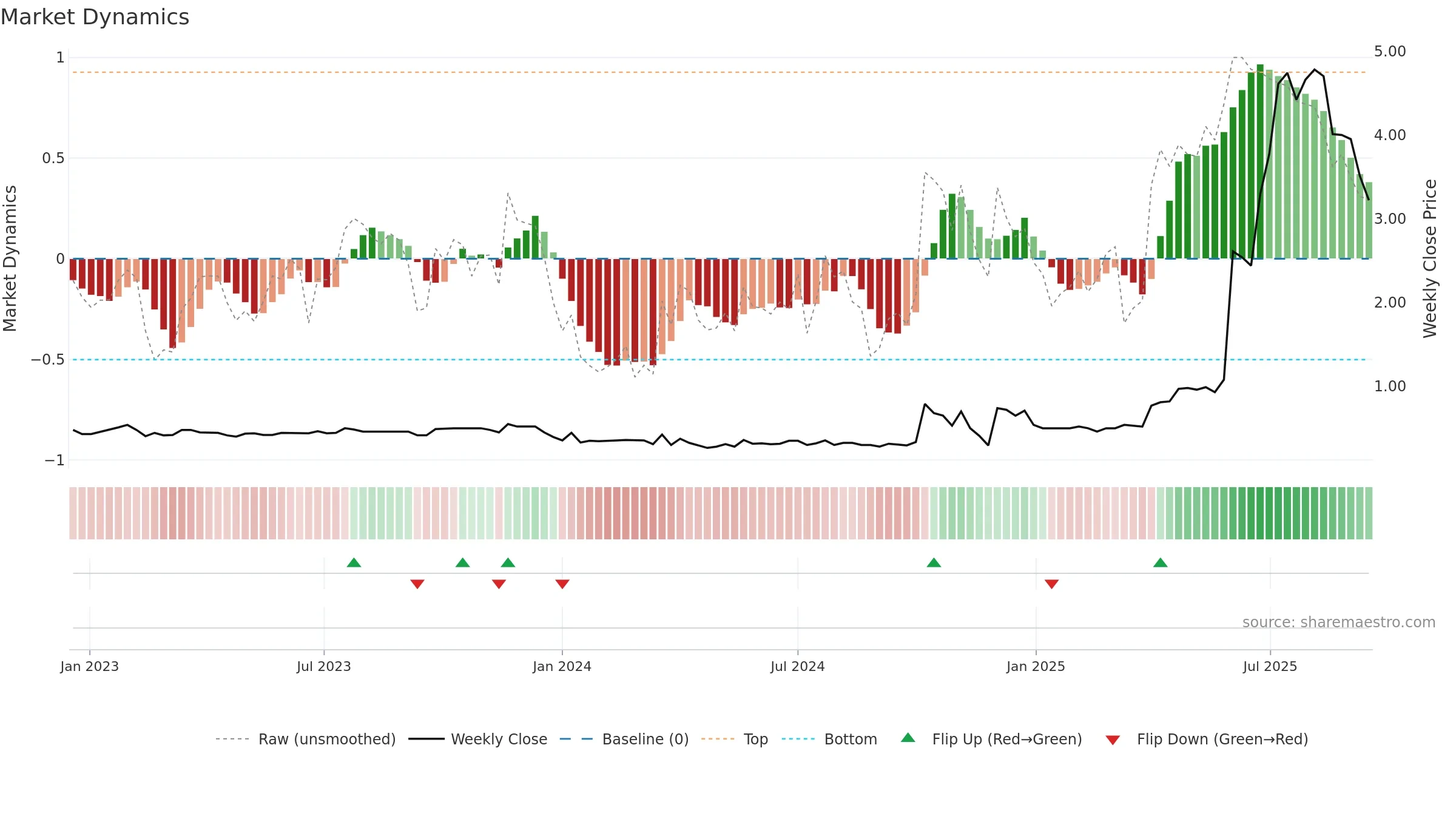The image size is (1456, 819).
Task: Click the Jul 2023 x-axis label
Action: 324,666
